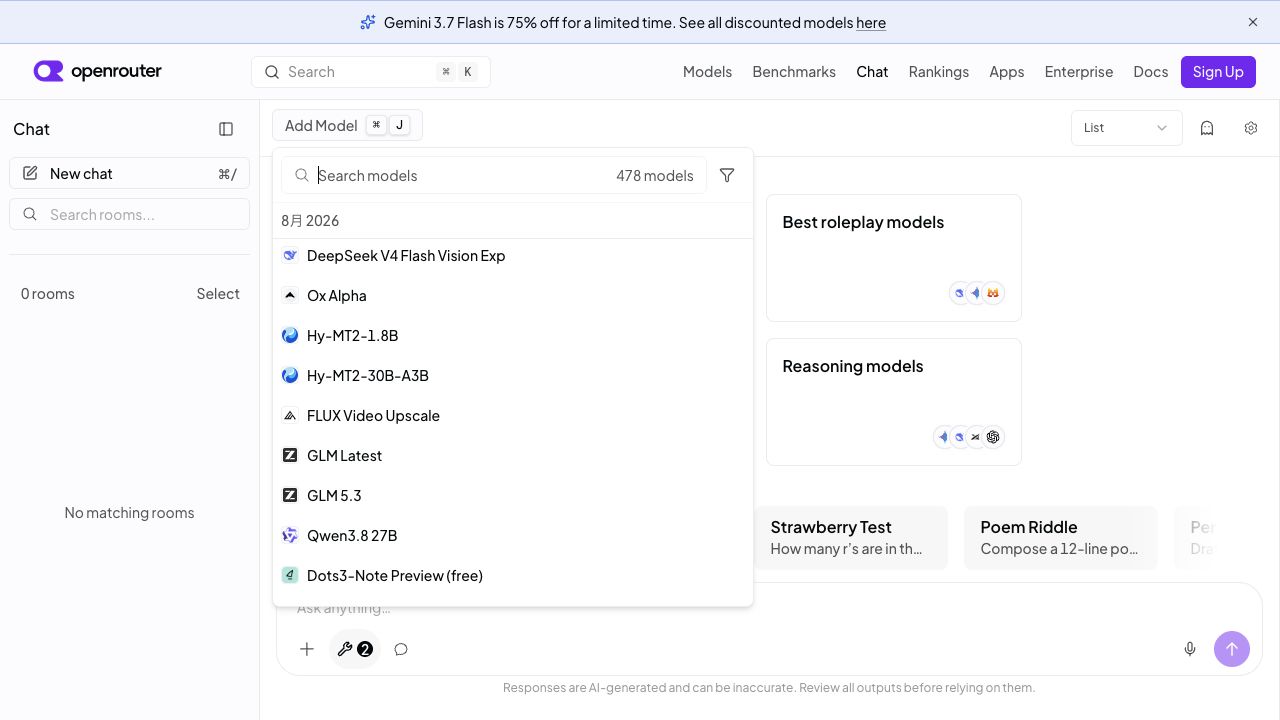Open the model filter funnel icon
The height and width of the screenshot is (720, 1280).
point(727,175)
